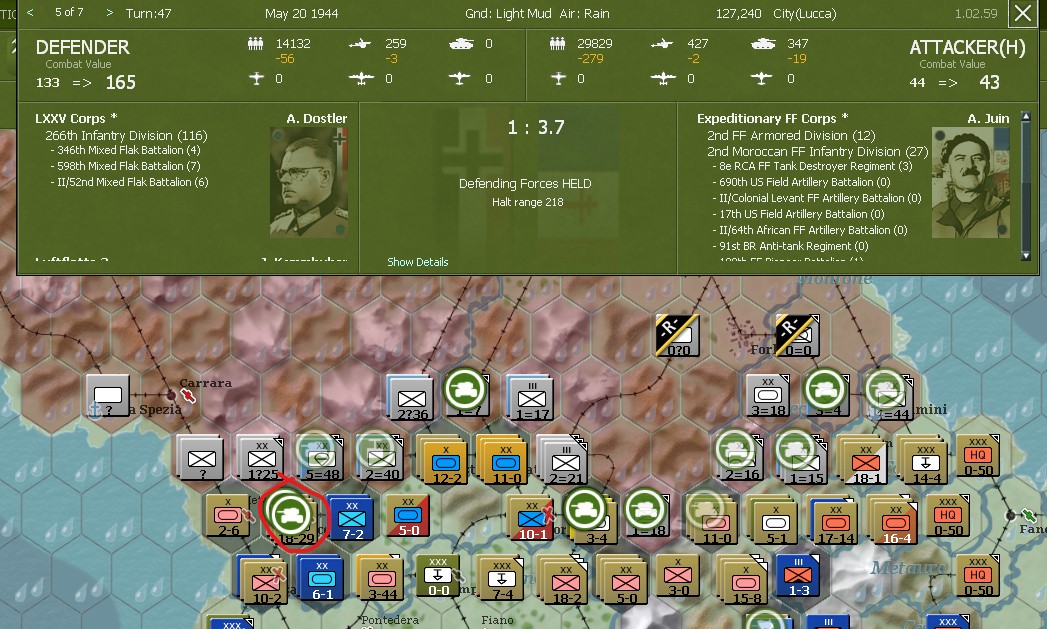
Task: Select German counter 2=40
Action: tap(381, 459)
